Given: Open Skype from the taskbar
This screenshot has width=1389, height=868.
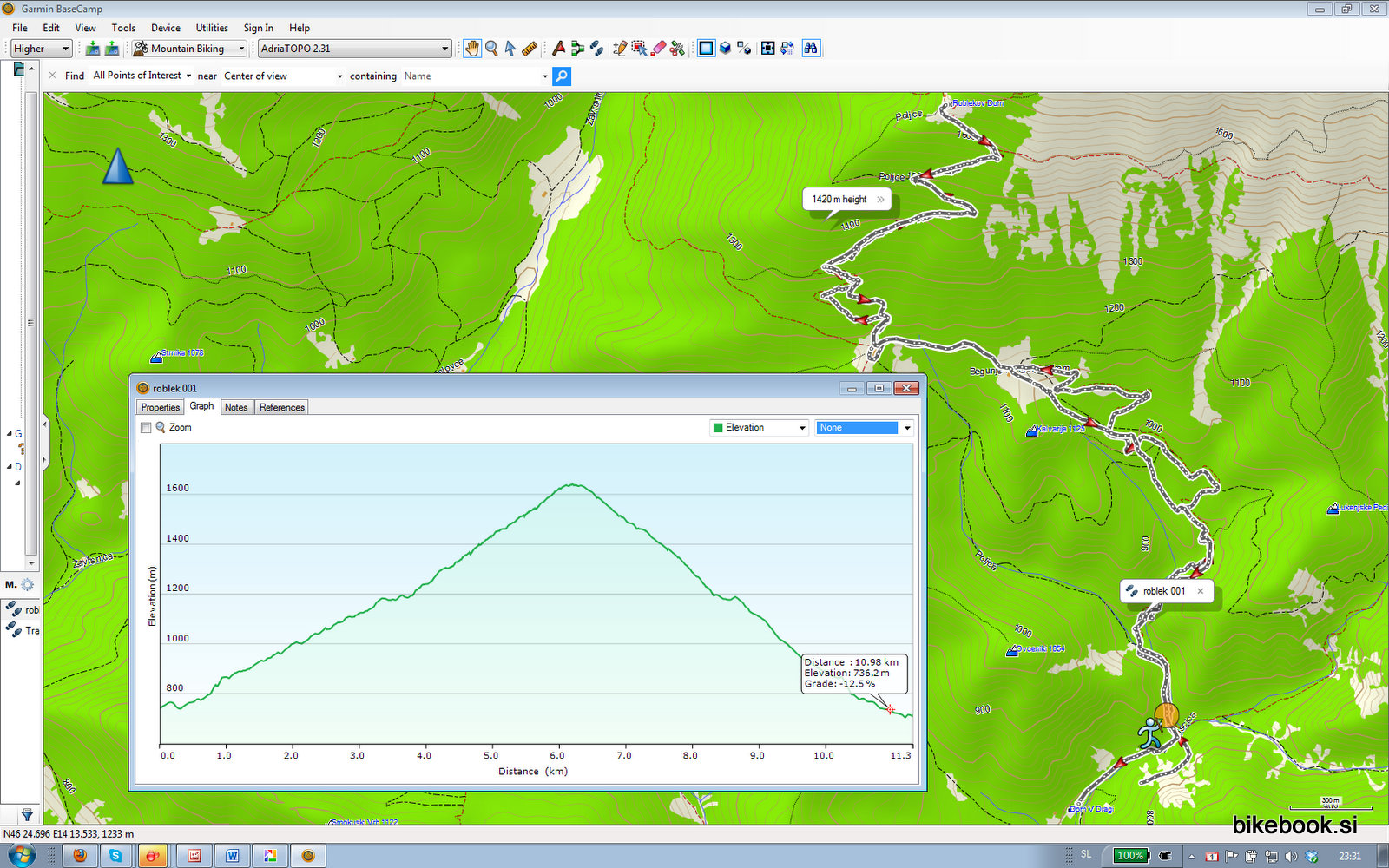Looking at the screenshot, I should pyautogui.click(x=115, y=856).
